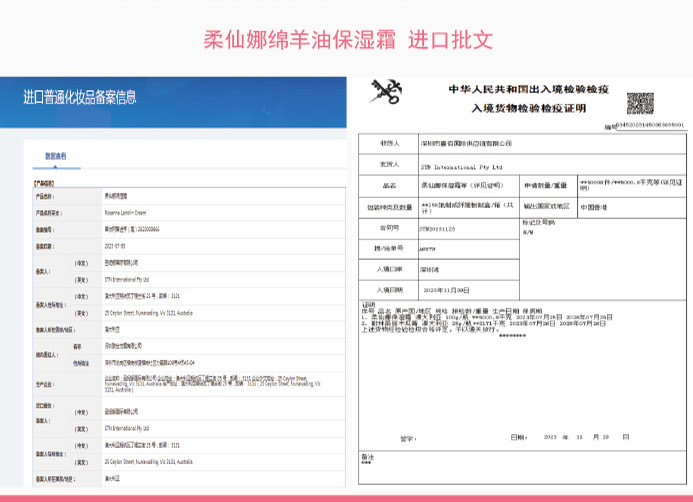Select the heading 柔仙娜绵羊油保湿霜 进口批文

click(348, 40)
